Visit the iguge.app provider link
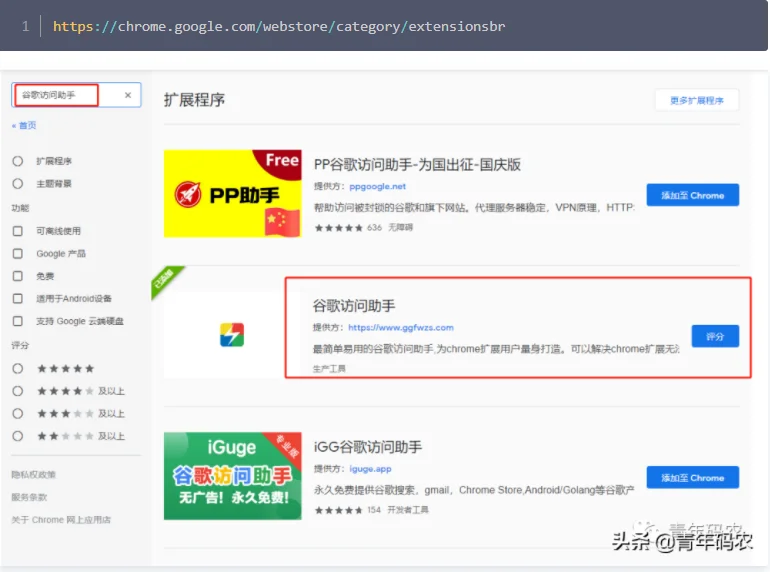 click(370, 469)
